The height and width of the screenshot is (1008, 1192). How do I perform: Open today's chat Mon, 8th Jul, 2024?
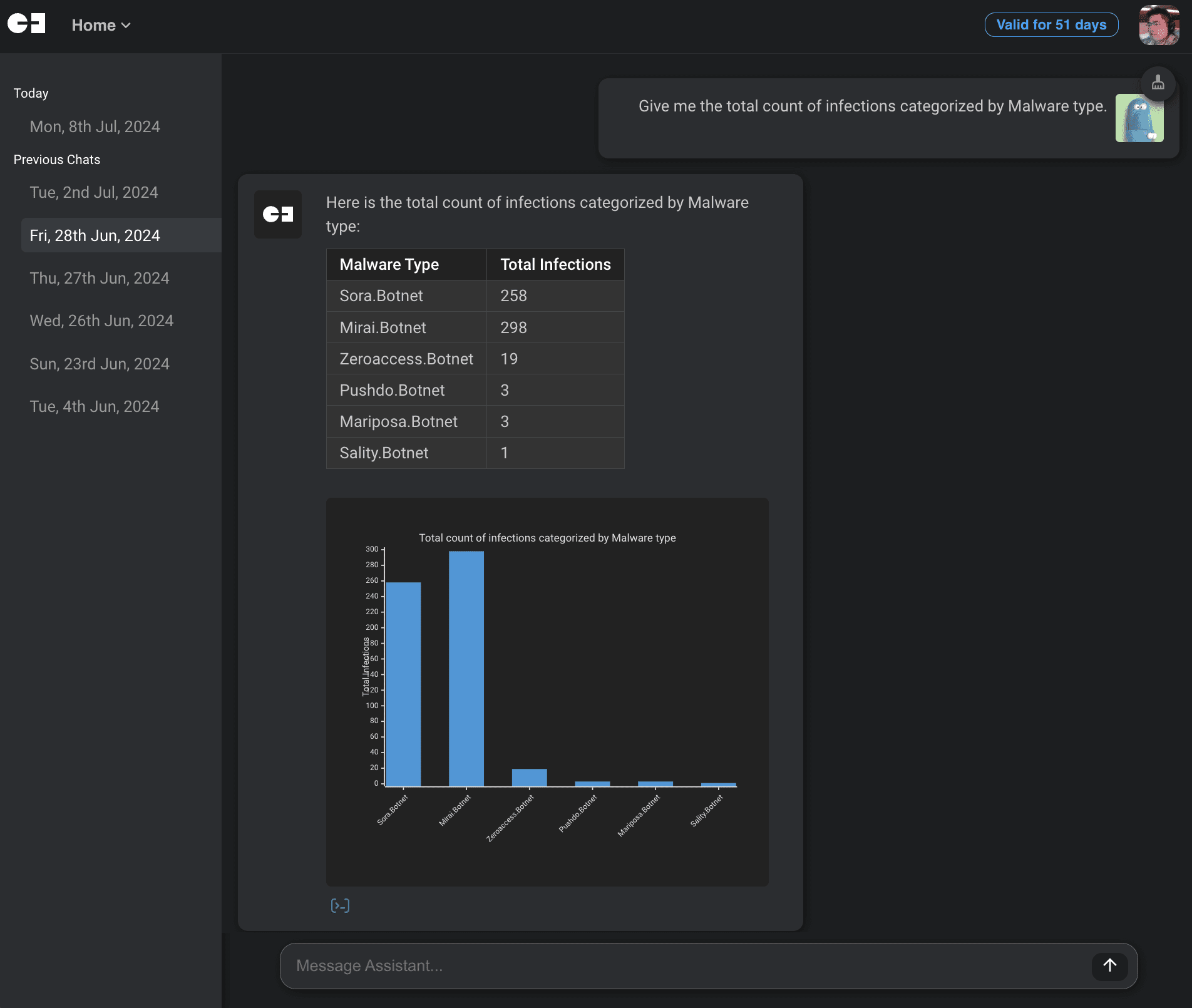pos(95,126)
